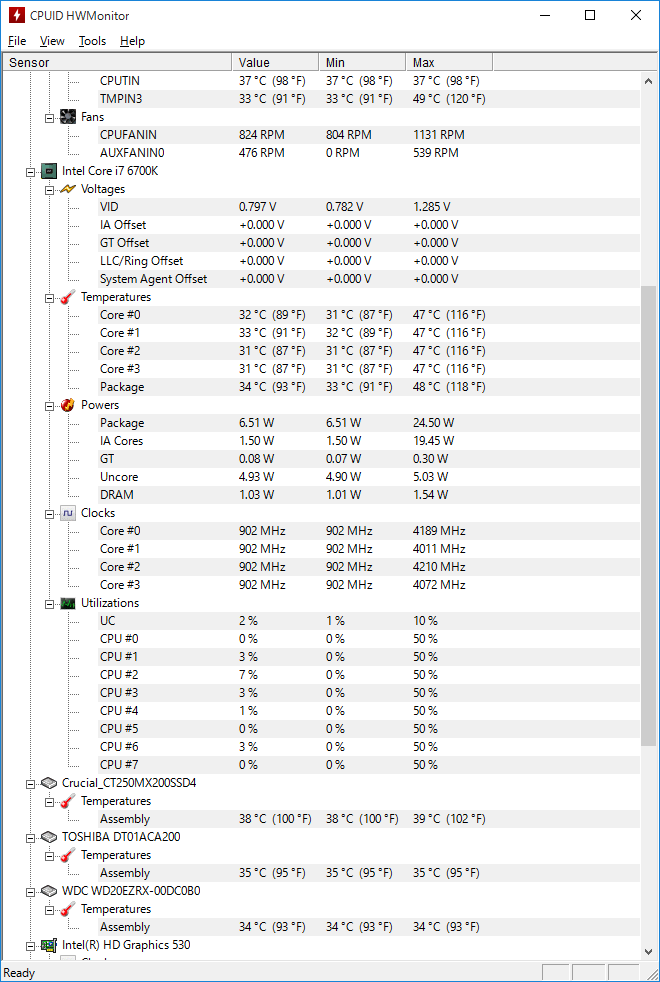660x982 pixels.
Task: Open the Tools menu
Action: [x=92, y=41]
